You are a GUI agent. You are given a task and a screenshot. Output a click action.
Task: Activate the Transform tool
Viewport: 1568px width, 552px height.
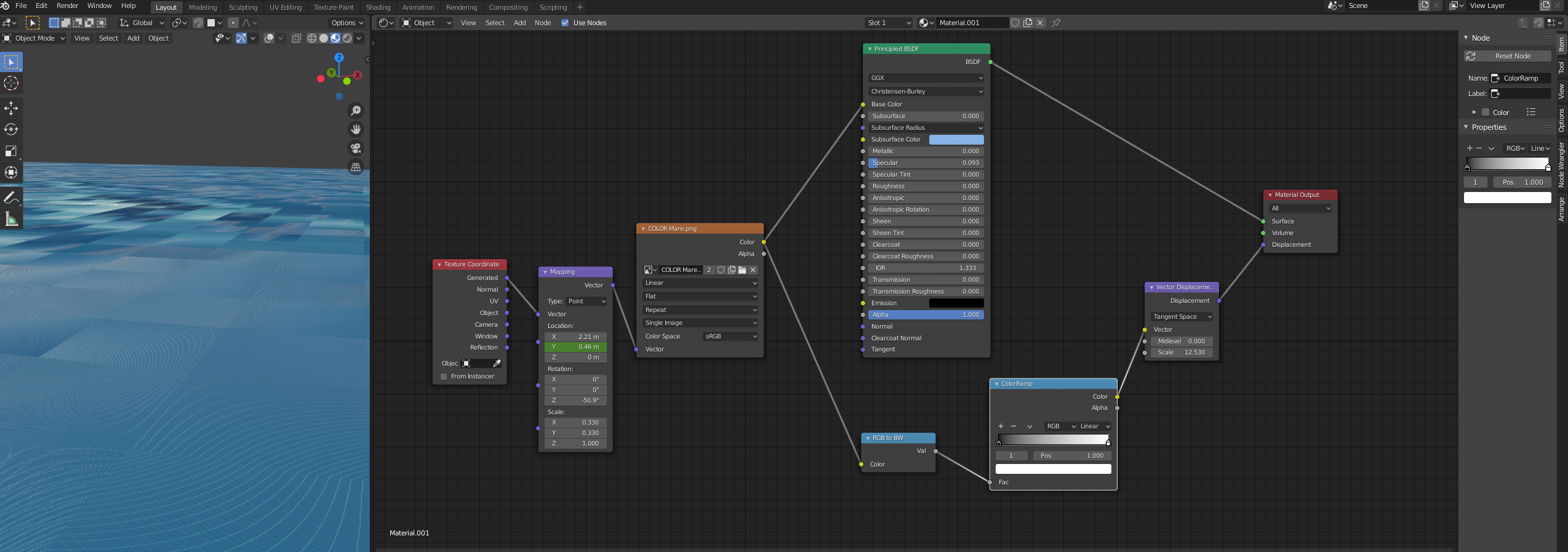[11, 172]
